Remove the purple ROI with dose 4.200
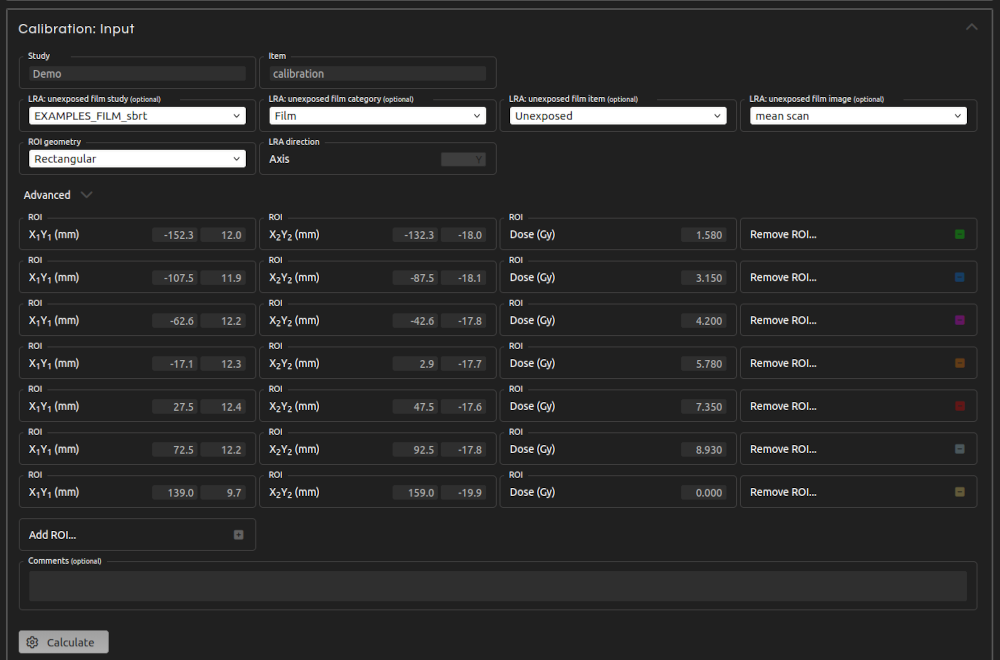This screenshot has height=660, width=1000. click(959, 320)
